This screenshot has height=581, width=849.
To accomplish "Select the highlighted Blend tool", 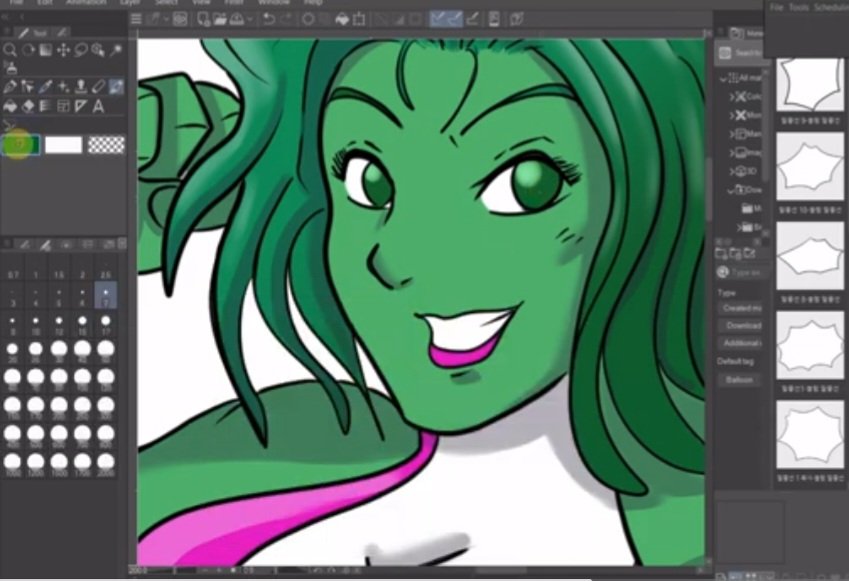I will coord(116,87).
